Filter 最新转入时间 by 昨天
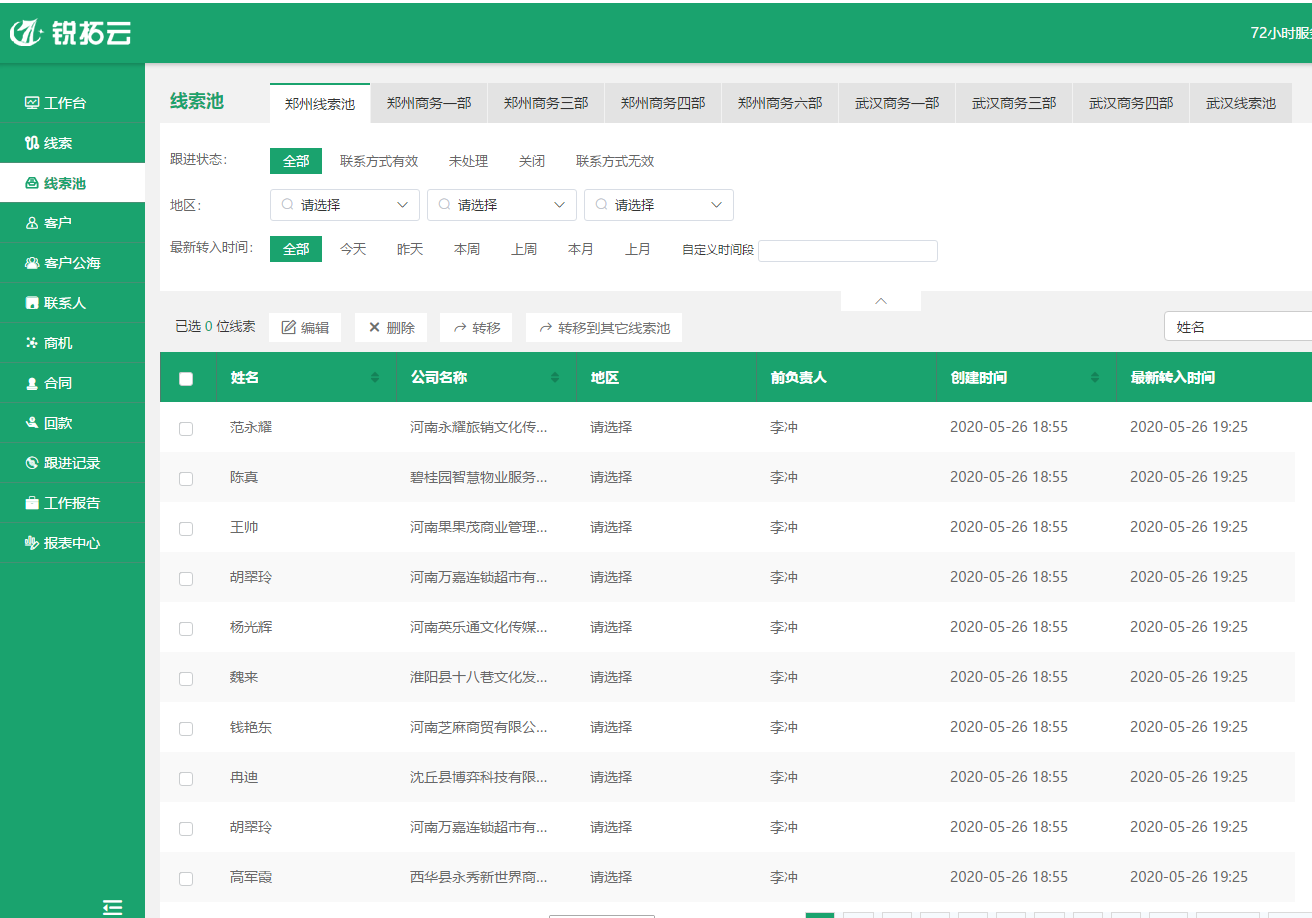 coord(410,249)
